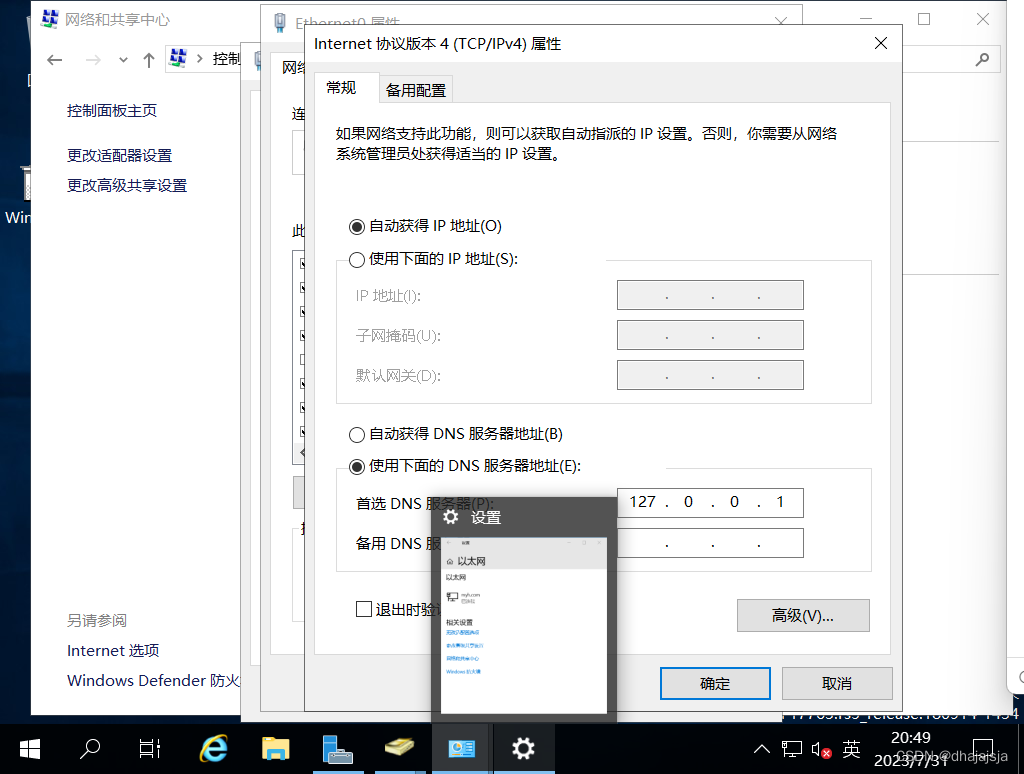
Task: Select 使用下面的 IP 地址 radio button
Action: (x=357, y=260)
